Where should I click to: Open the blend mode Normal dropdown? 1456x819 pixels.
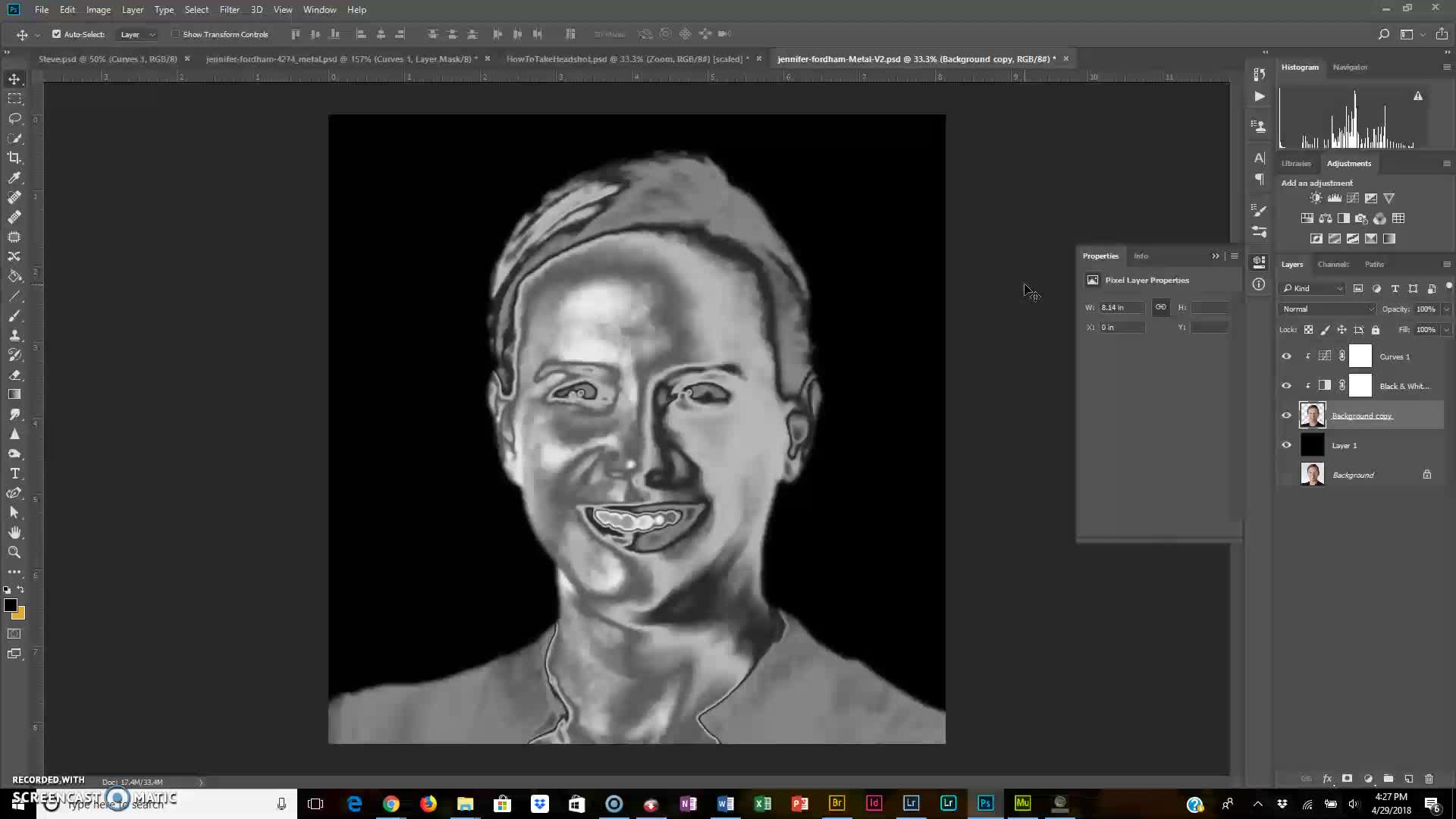[x=1327, y=309]
